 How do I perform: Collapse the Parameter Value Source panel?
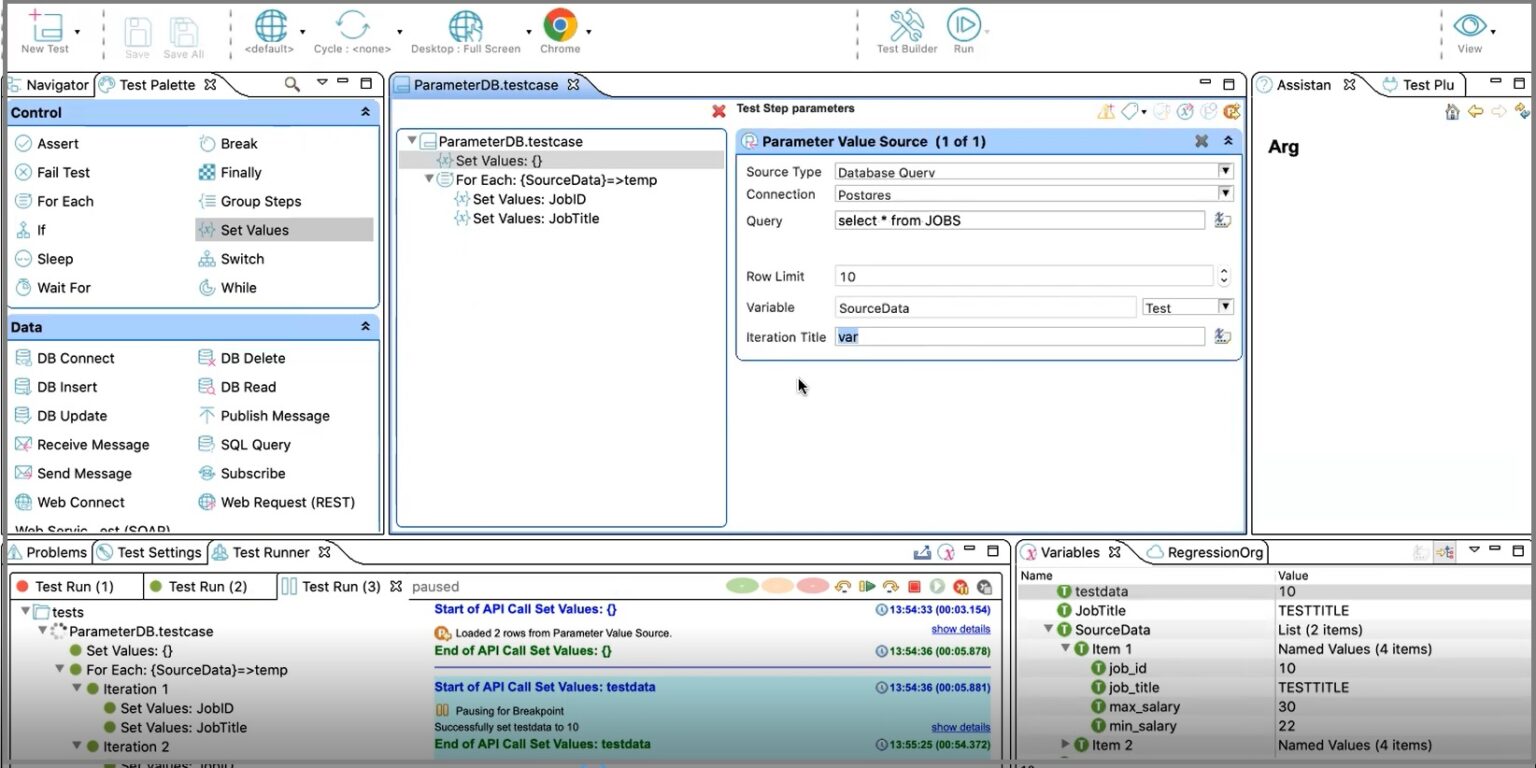[x=1228, y=141]
